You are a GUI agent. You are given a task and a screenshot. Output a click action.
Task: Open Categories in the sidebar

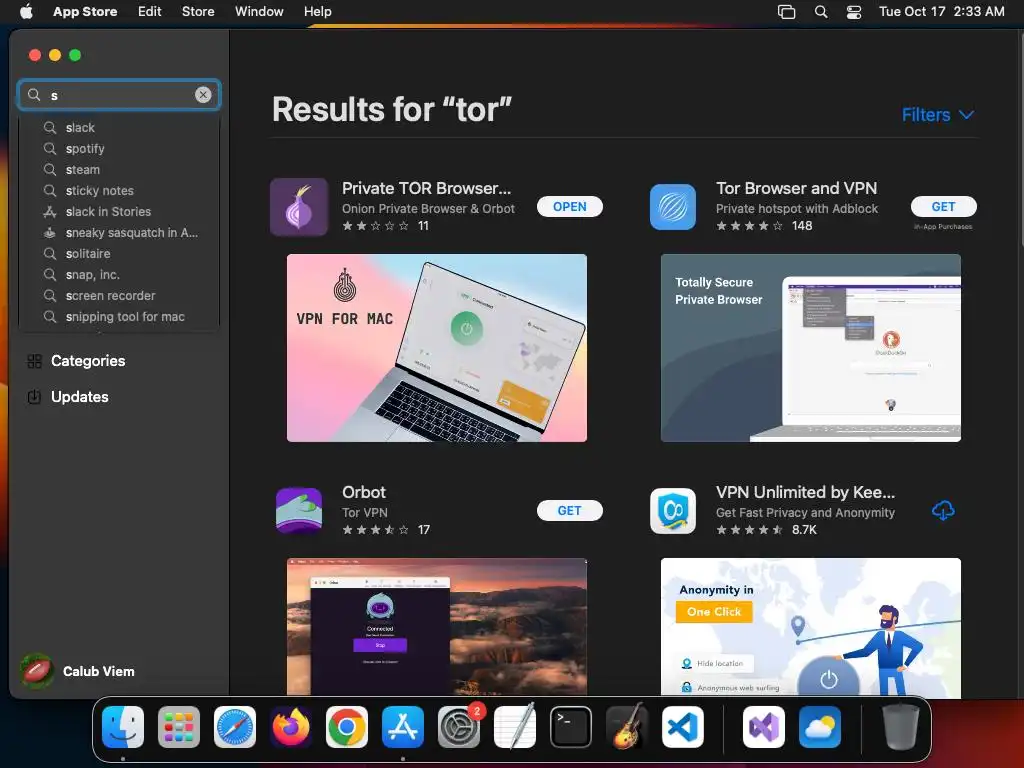click(x=88, y=360)
